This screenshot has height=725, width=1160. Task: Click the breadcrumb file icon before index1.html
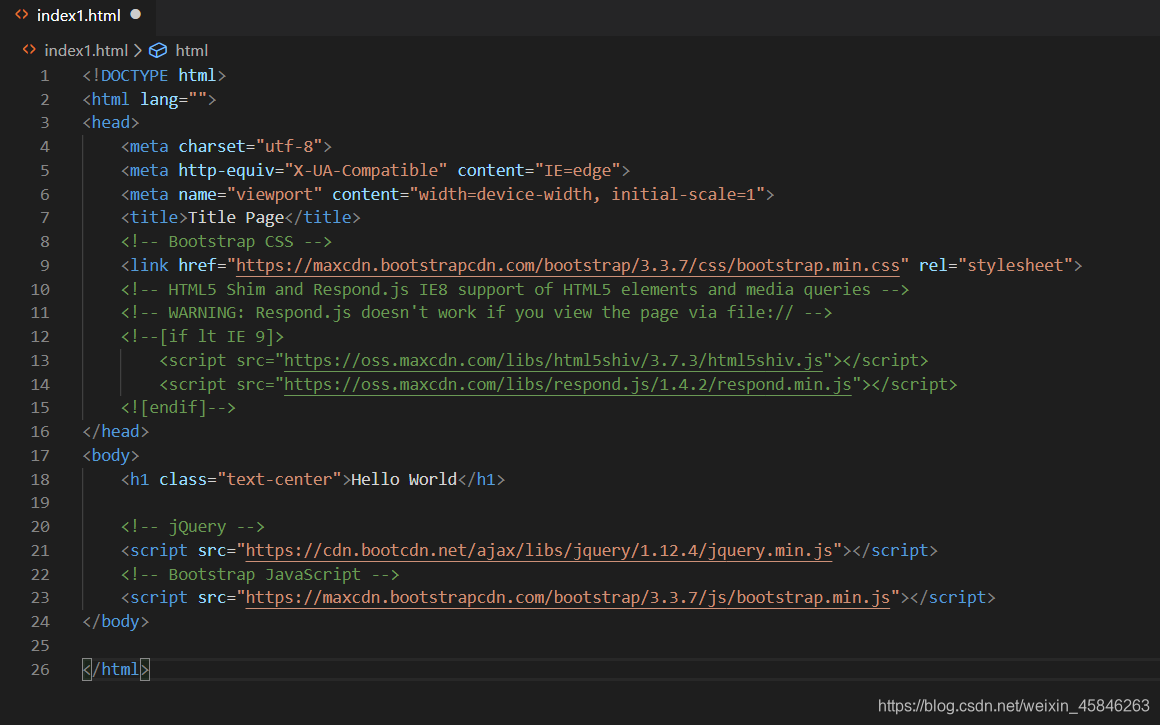pos(29,50)
